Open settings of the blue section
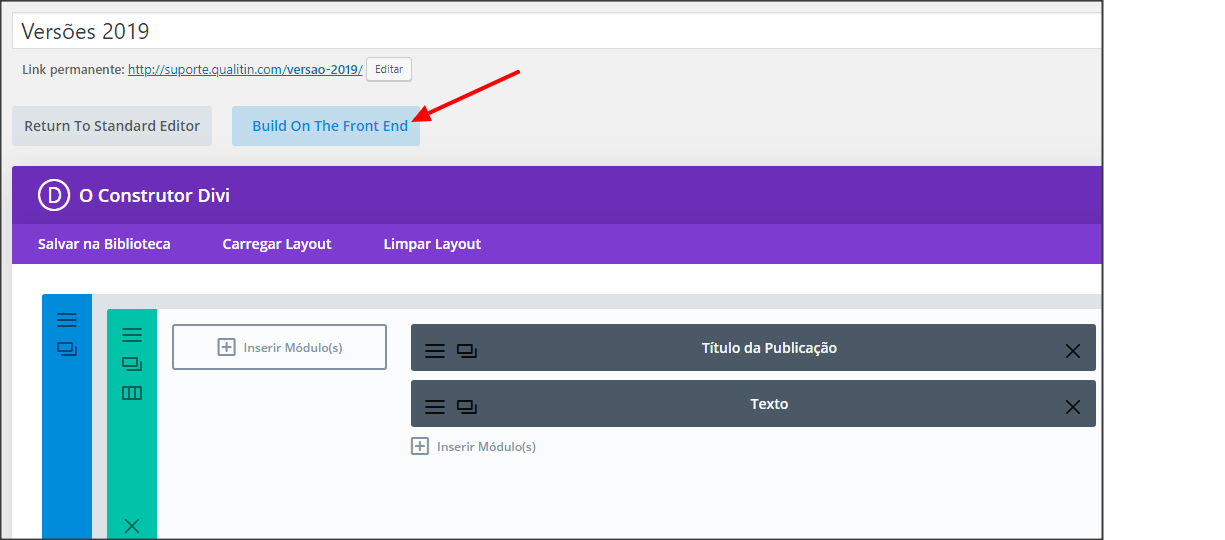This screenshot has height=540, width=1225. point(66,320)
